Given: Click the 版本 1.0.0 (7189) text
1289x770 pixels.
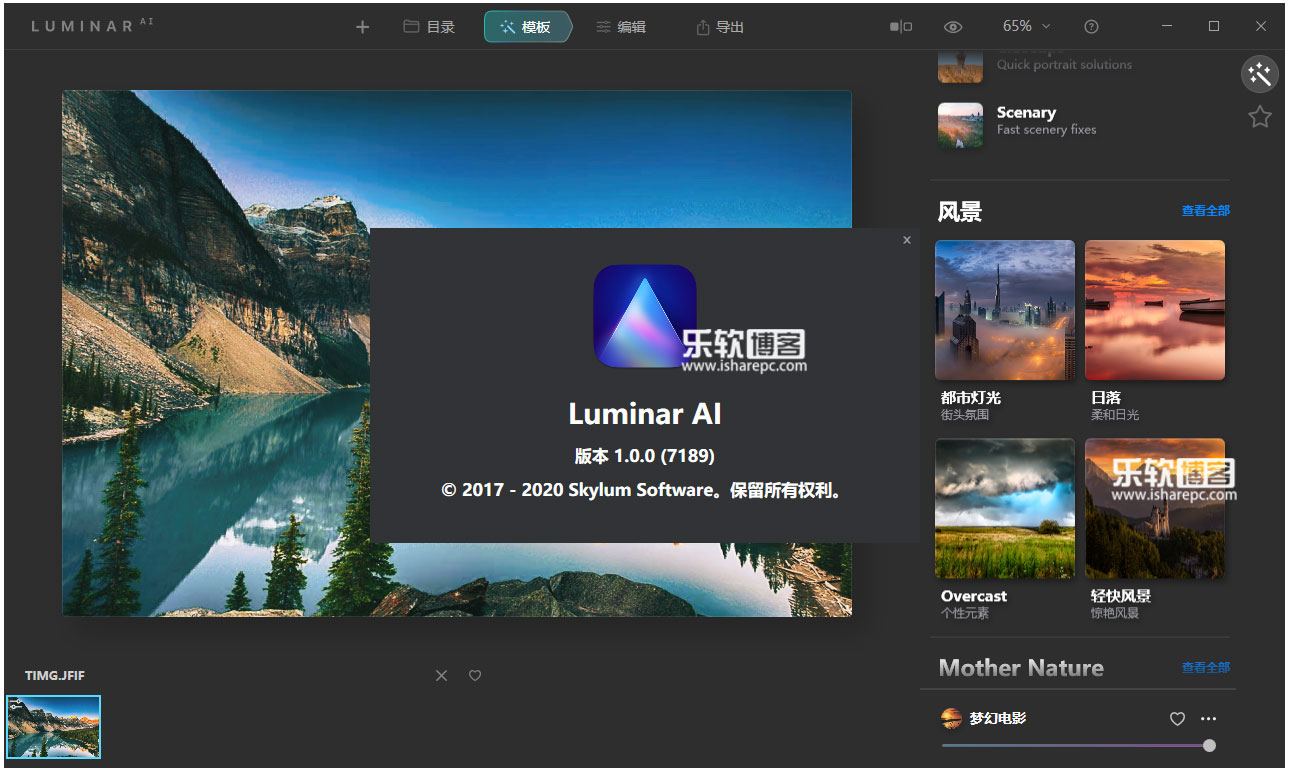Looking at the screenshot, I should (645, 456).
